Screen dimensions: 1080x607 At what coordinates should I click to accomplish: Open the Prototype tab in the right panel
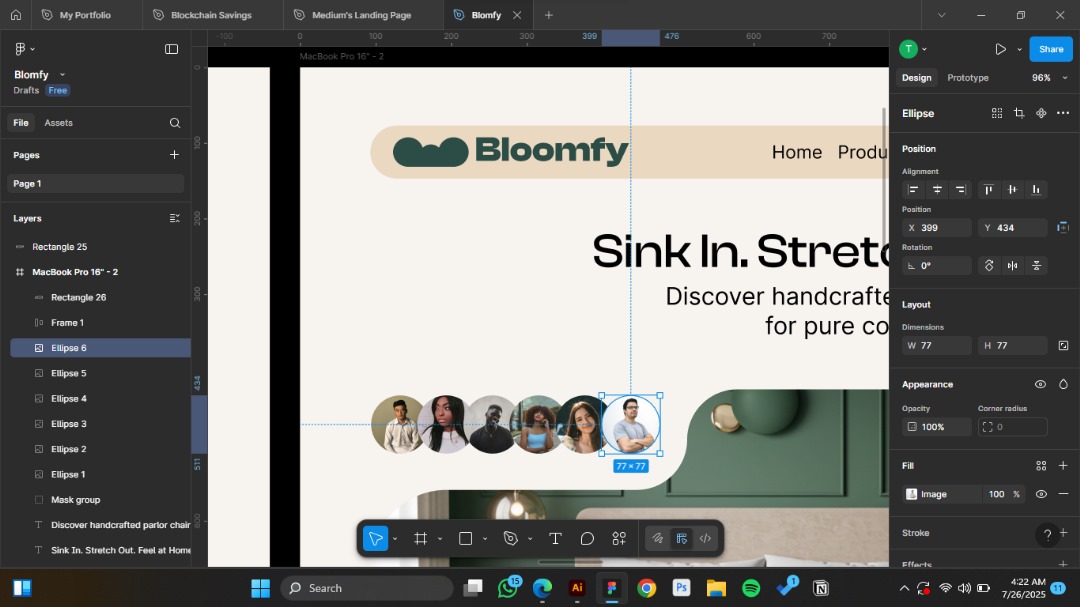(x=968, y=78)
